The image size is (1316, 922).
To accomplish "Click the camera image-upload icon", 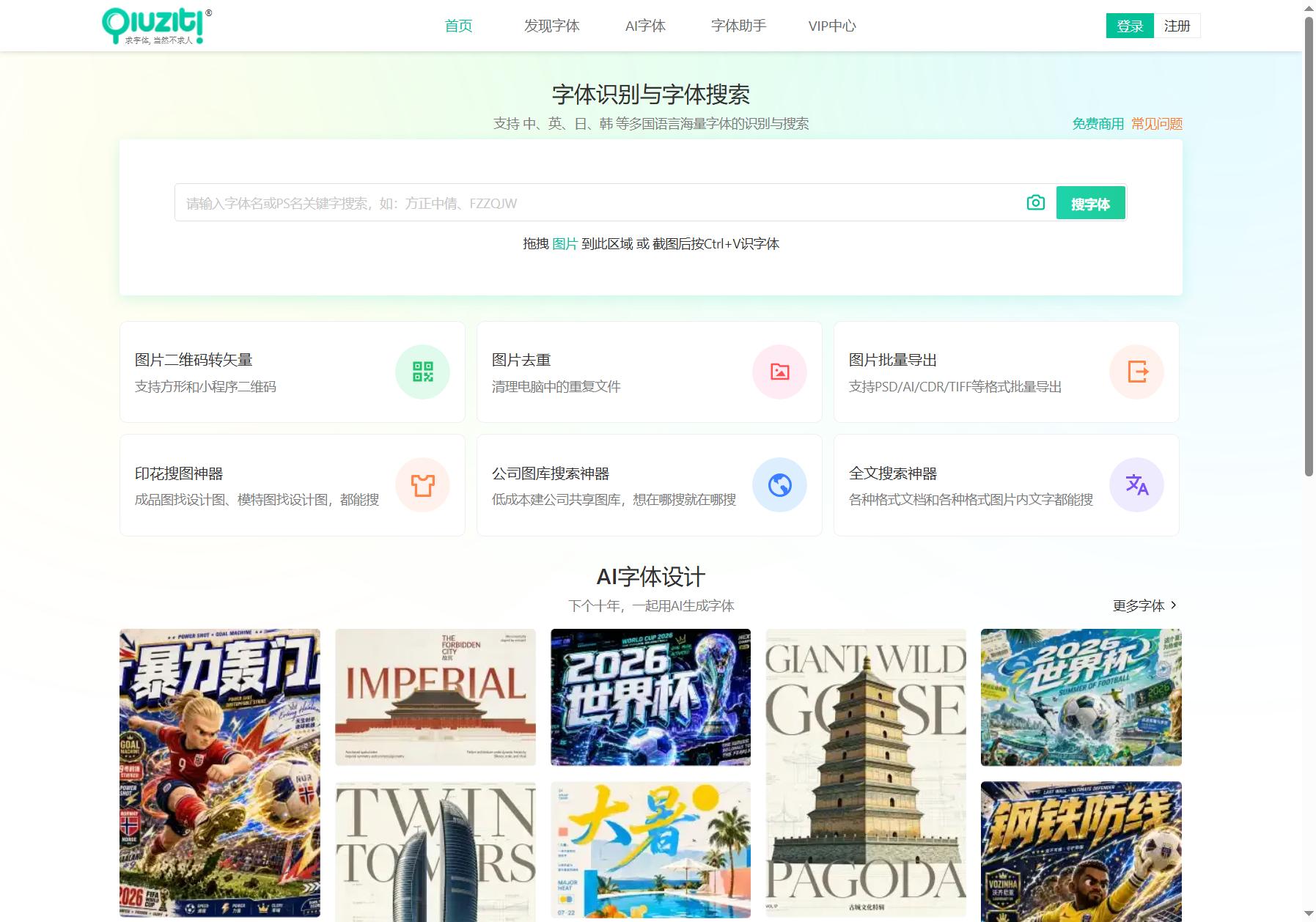I will pos(1035,202).
